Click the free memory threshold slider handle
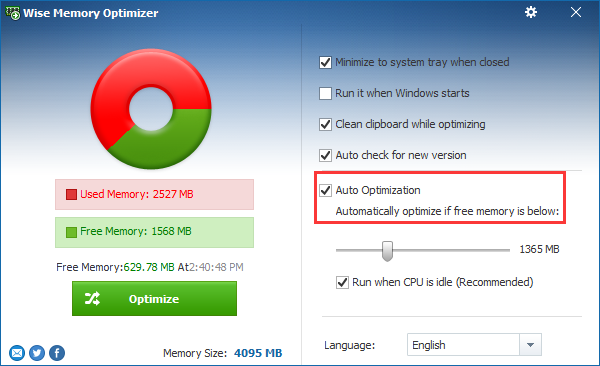600x366 pixels. coord(387,251)
